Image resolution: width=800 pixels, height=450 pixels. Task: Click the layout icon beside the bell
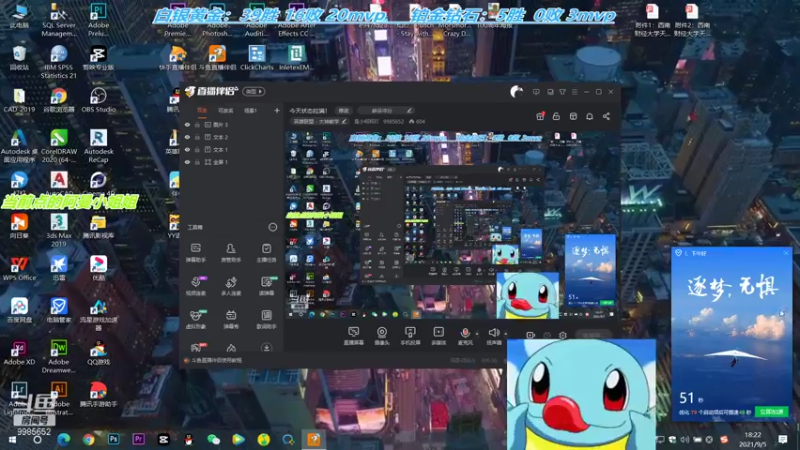point(573,116)
